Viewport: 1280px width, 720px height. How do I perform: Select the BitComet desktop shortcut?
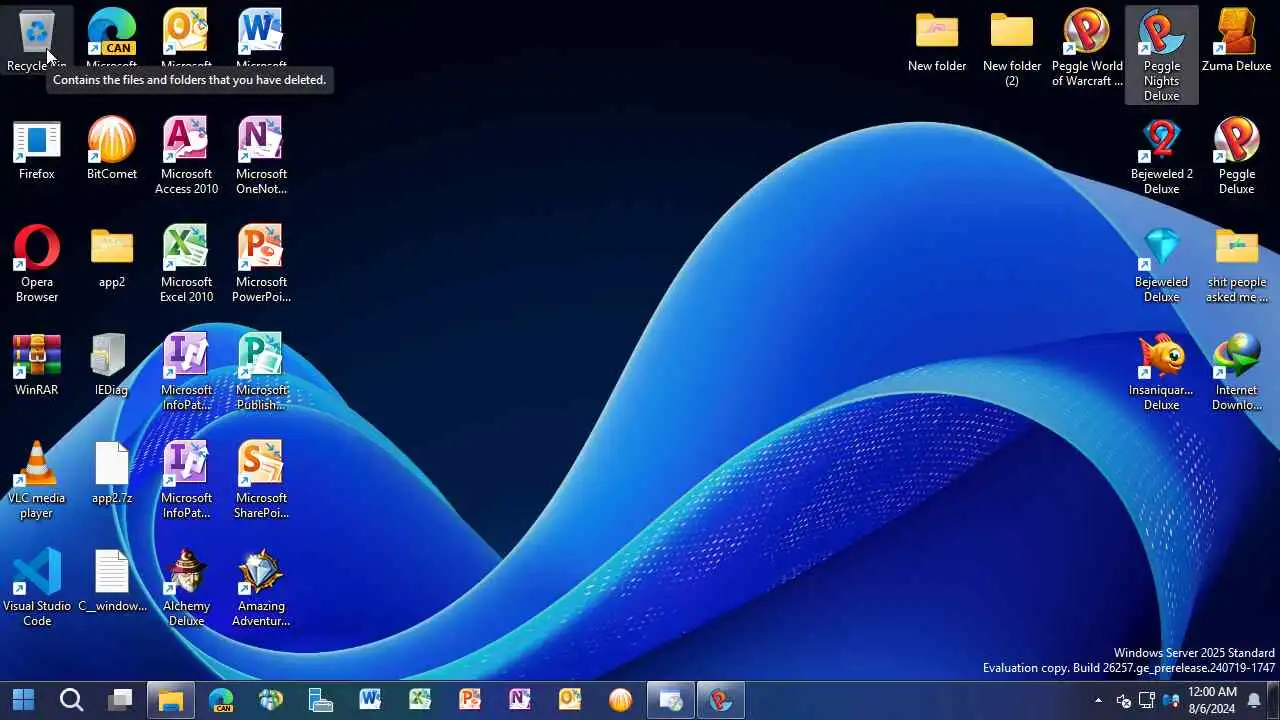pos(112,150)
